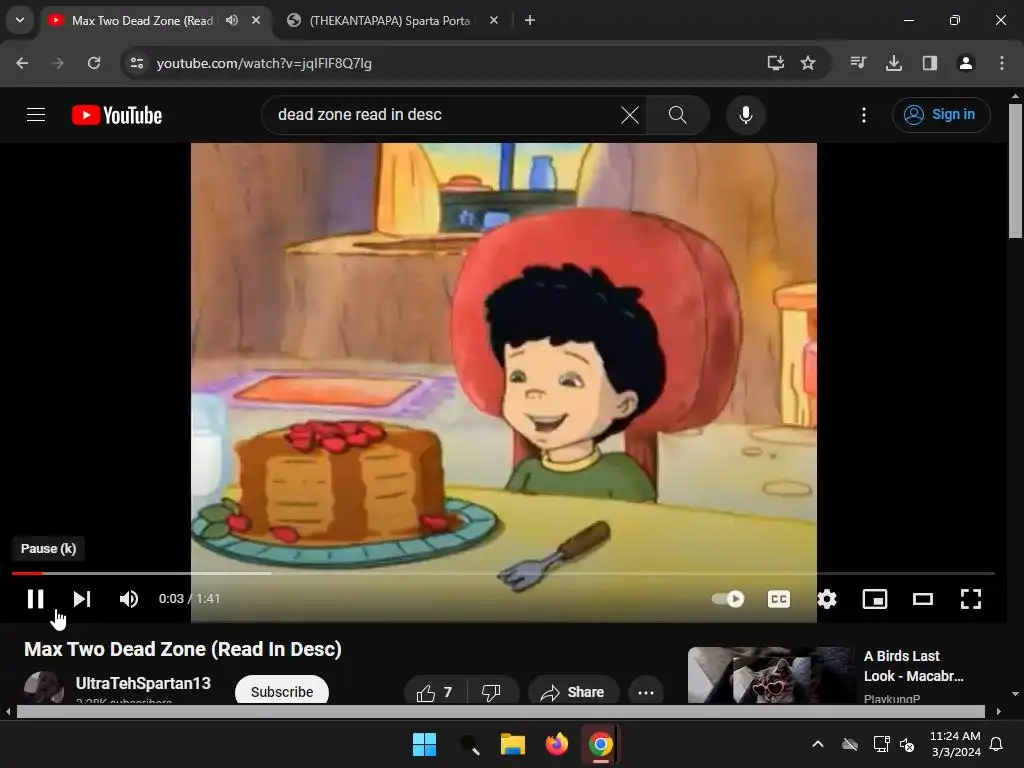
Task: Open the YouTube guide hamburger menu
Action: click(x=36, y=115)
